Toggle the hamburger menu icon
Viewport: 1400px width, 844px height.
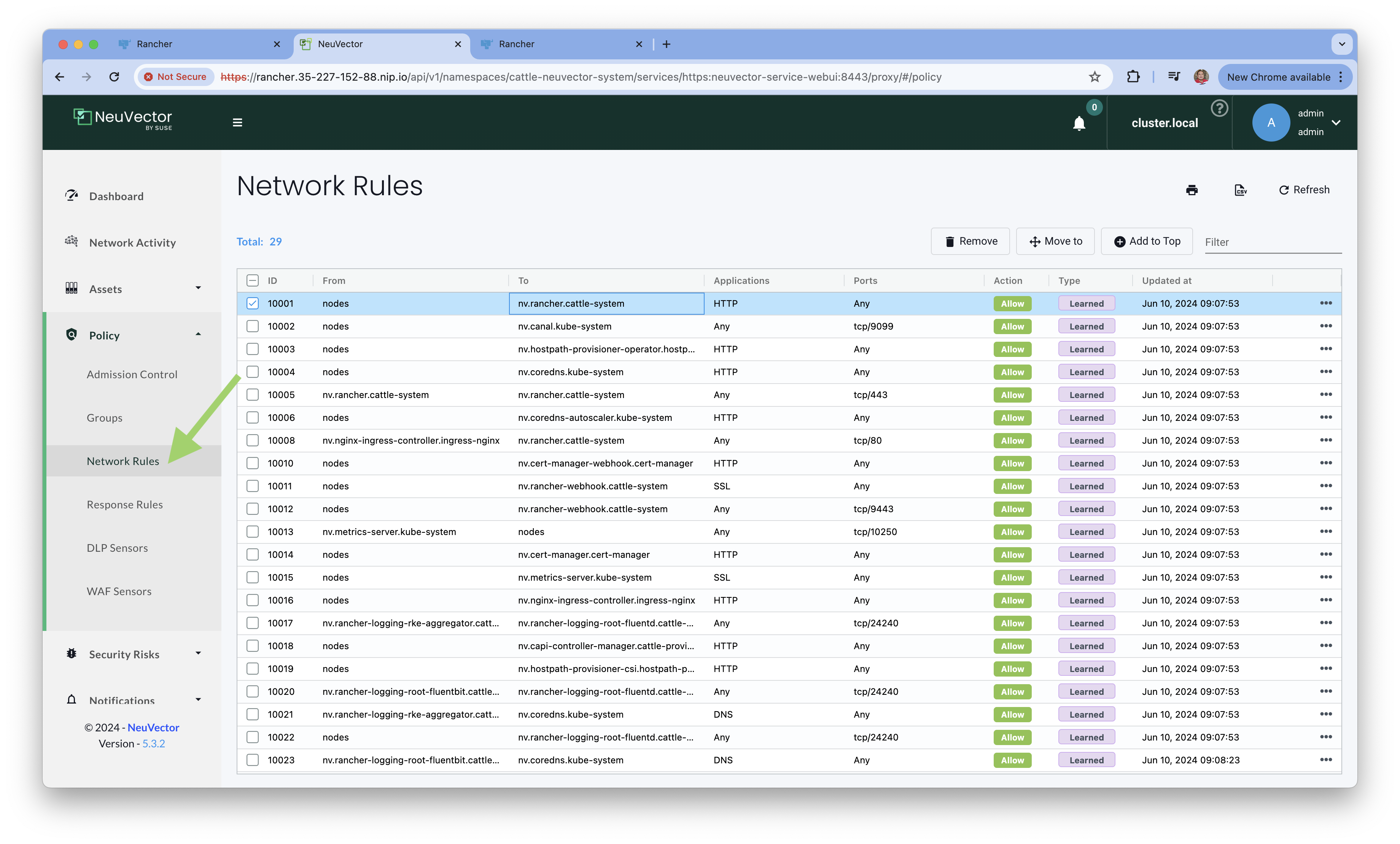click(x=237, y=123)
